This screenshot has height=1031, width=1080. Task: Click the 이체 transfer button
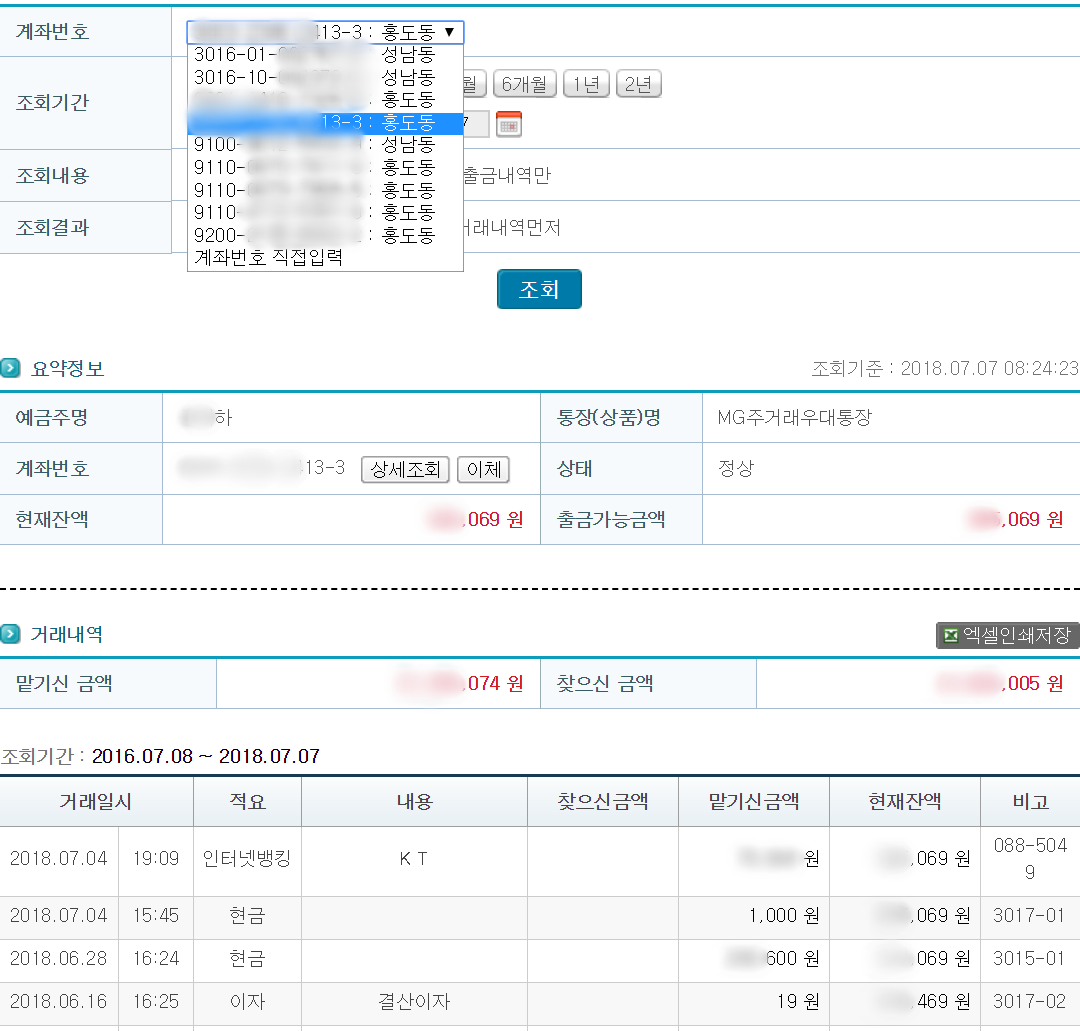[483, 470]
